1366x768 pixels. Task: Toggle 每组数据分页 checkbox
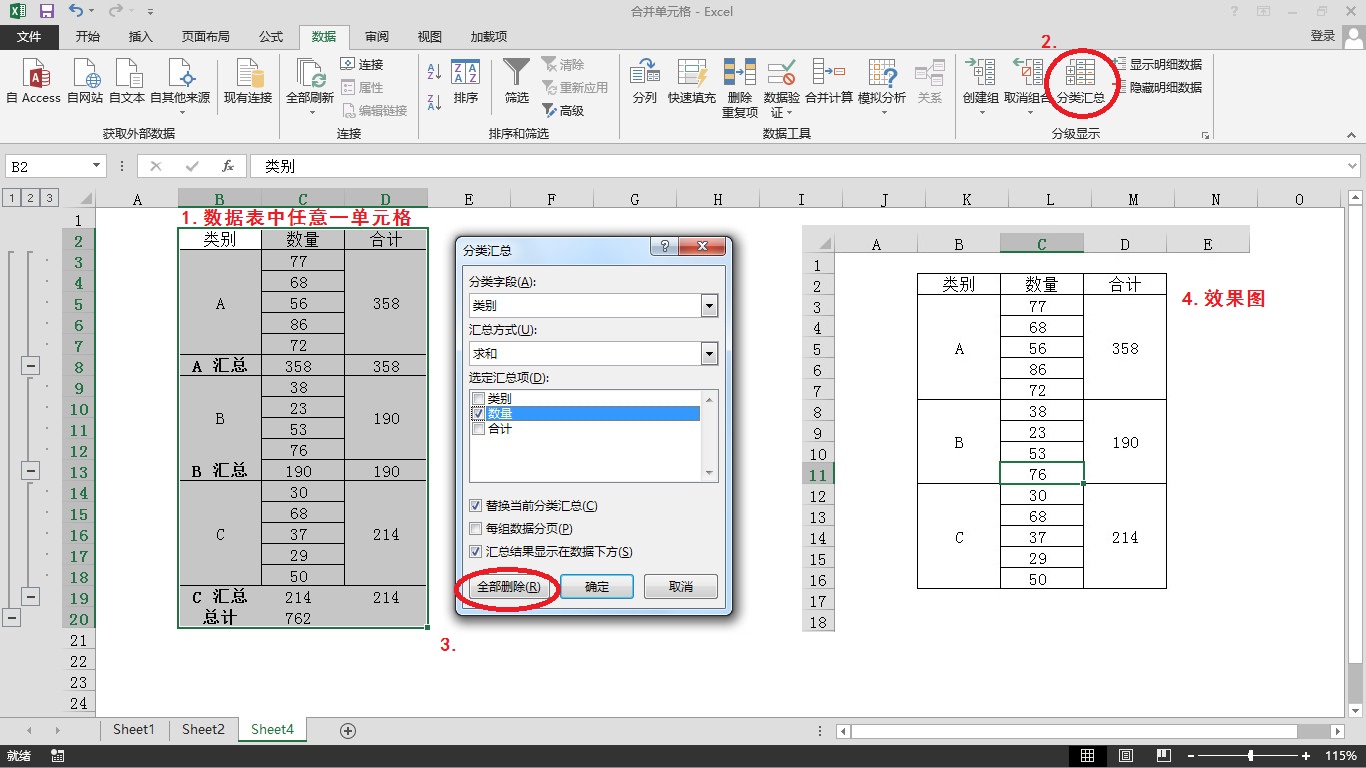[x=476, y=529]
